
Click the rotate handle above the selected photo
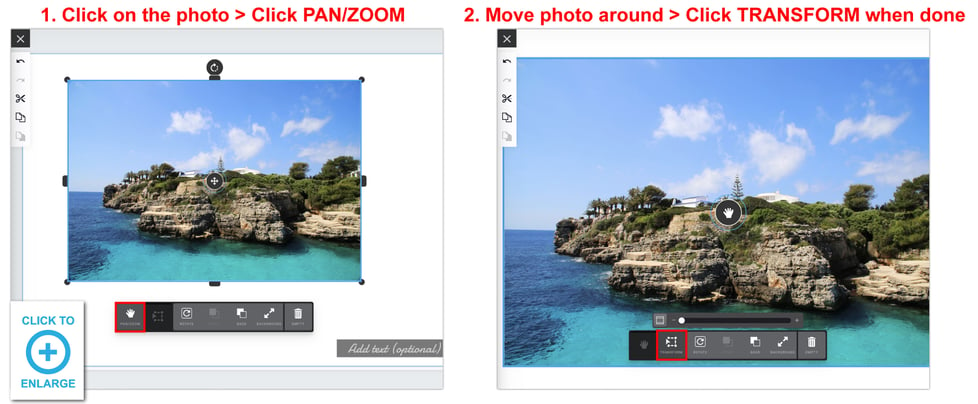pyautogui.click(x=215, y=67)
